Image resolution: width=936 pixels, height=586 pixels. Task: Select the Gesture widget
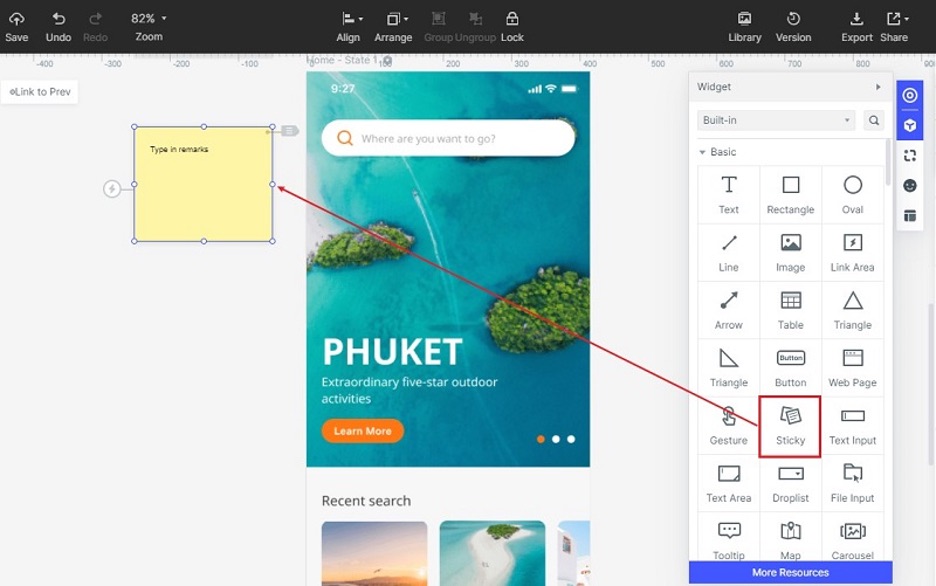click(728, 424)
